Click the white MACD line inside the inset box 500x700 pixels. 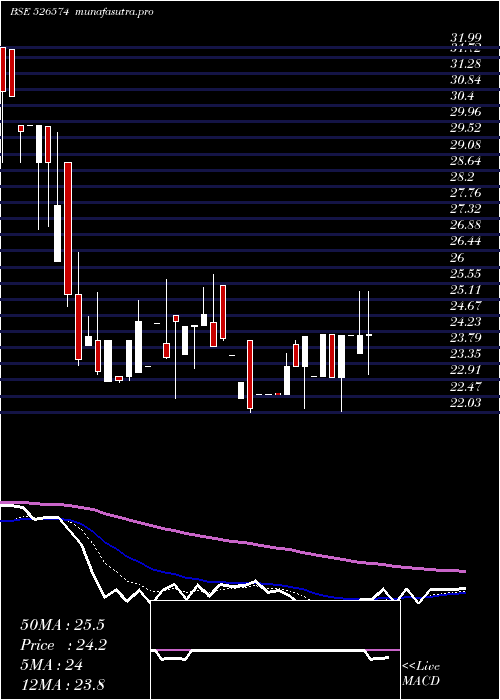(277, 651)
